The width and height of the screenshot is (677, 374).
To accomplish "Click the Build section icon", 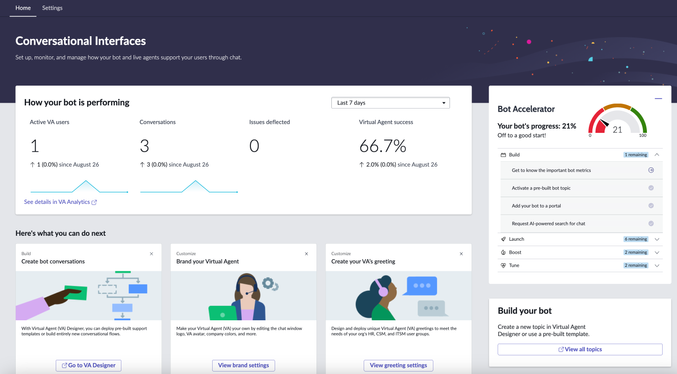I will tap(503, 155).
